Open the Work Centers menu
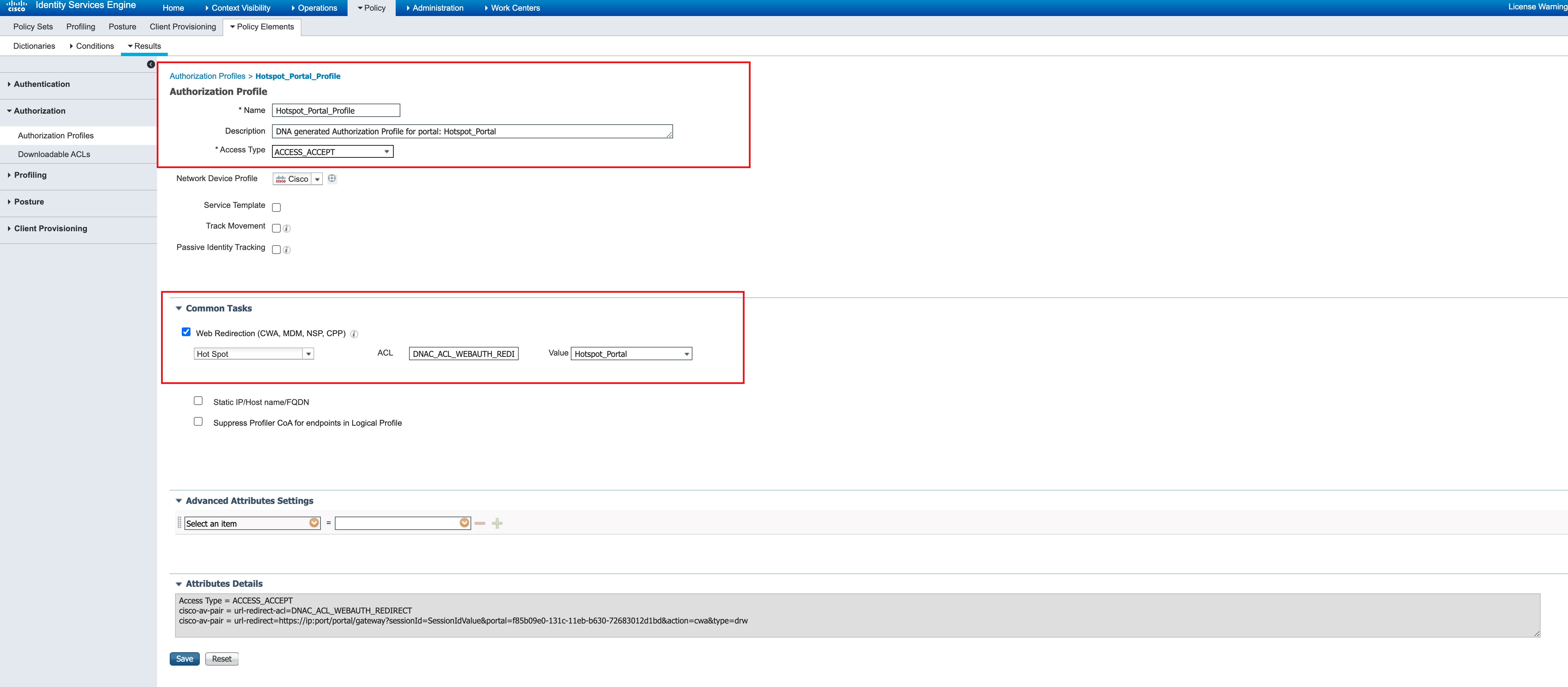 click(513, 8)
